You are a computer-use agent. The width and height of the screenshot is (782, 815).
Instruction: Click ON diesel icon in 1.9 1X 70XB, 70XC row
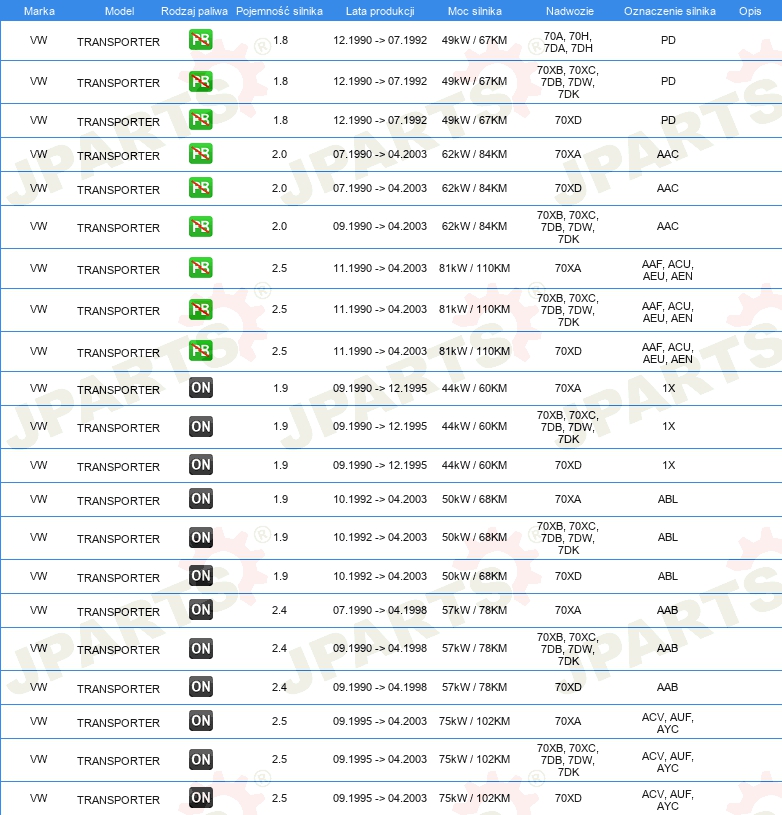pos(201,426)
